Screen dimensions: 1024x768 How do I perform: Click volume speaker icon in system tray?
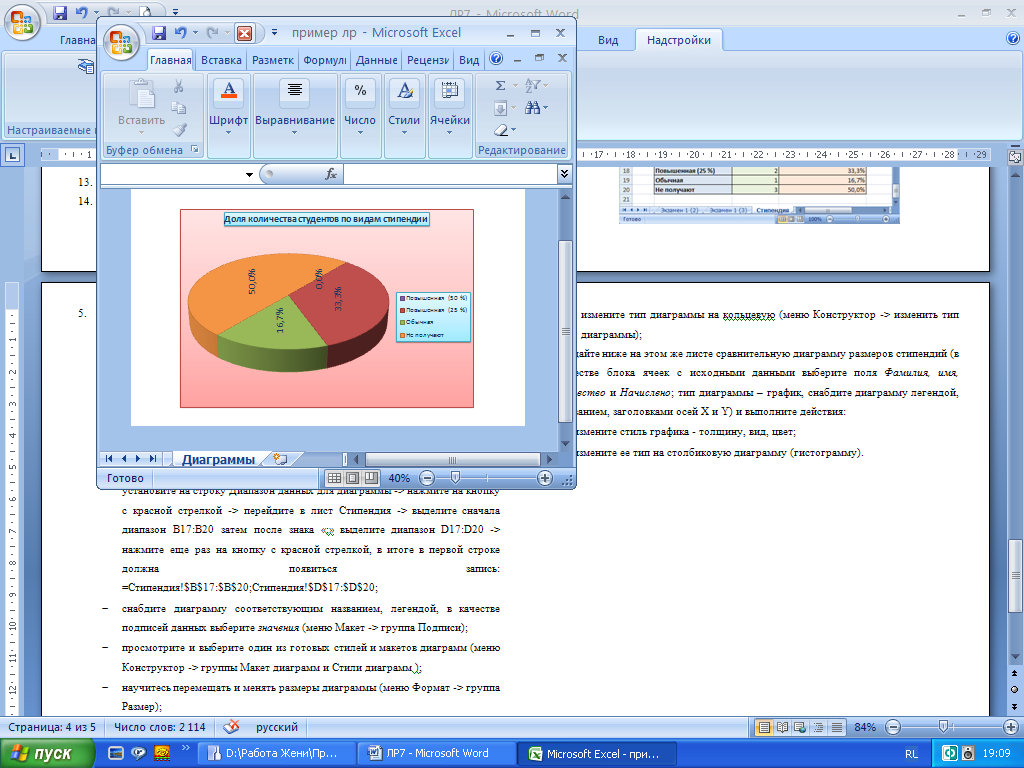pos(968,753)
